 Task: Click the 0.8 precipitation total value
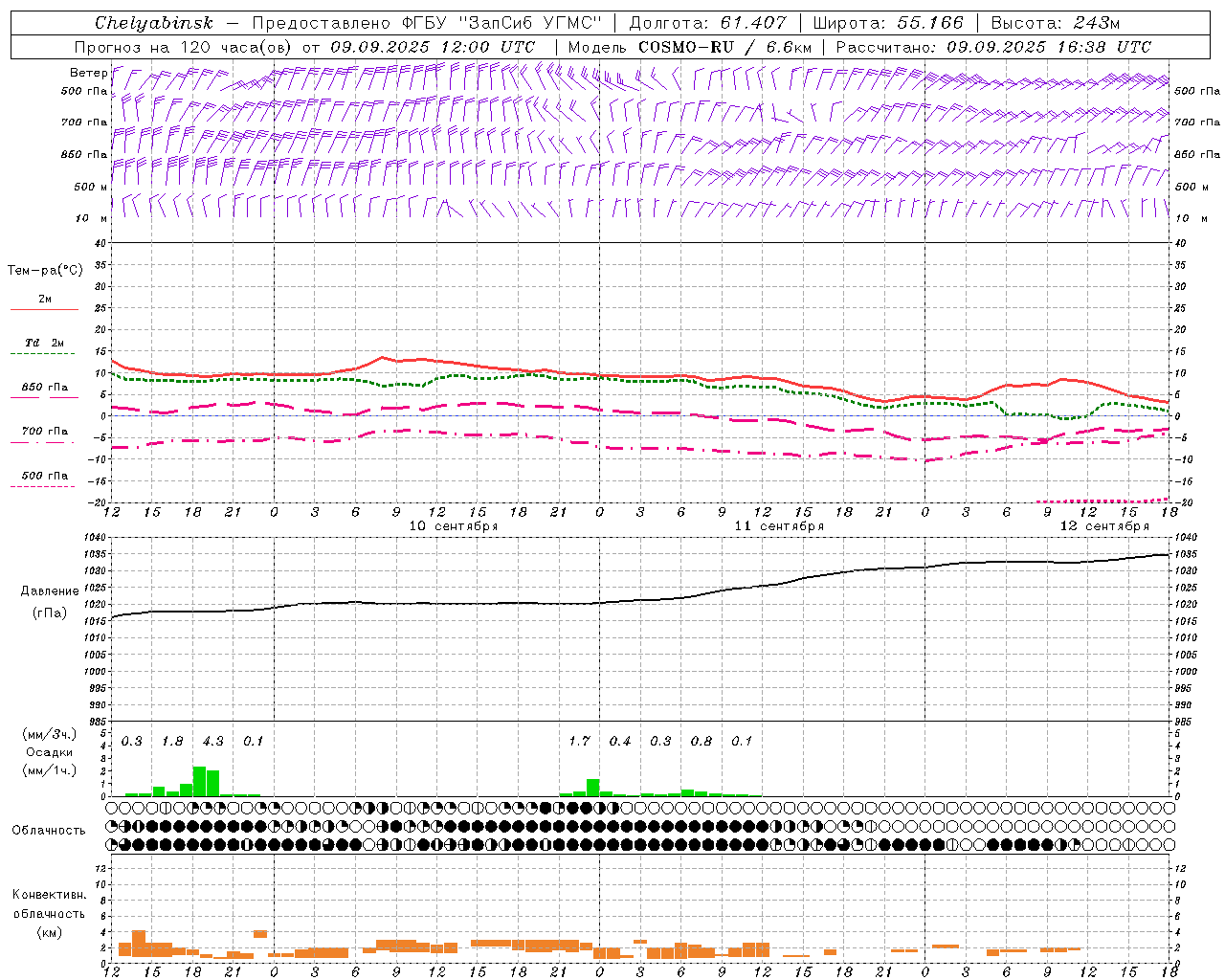point(702,741)
